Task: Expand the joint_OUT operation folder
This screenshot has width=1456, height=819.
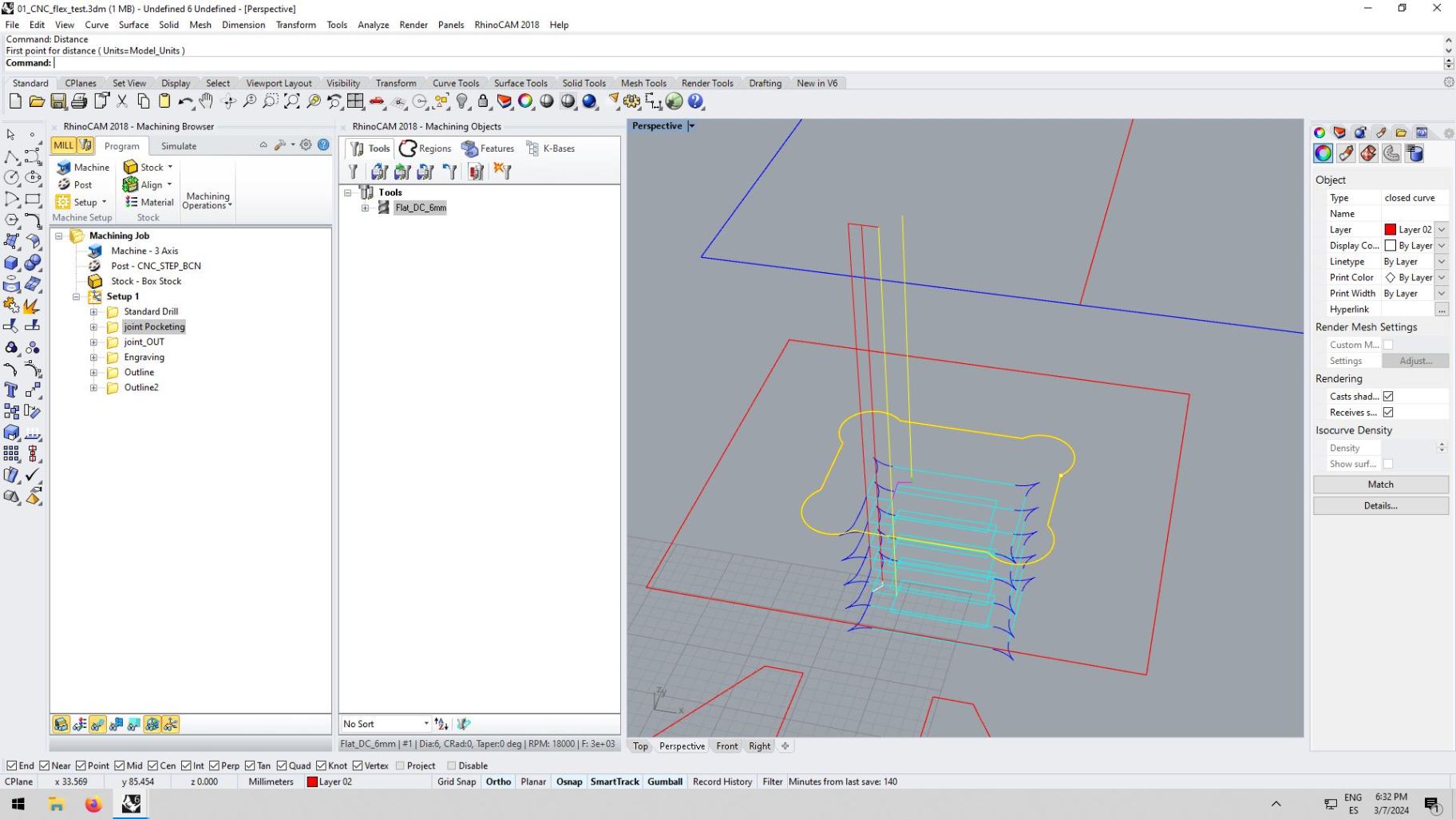Action: tap(93, 342)
